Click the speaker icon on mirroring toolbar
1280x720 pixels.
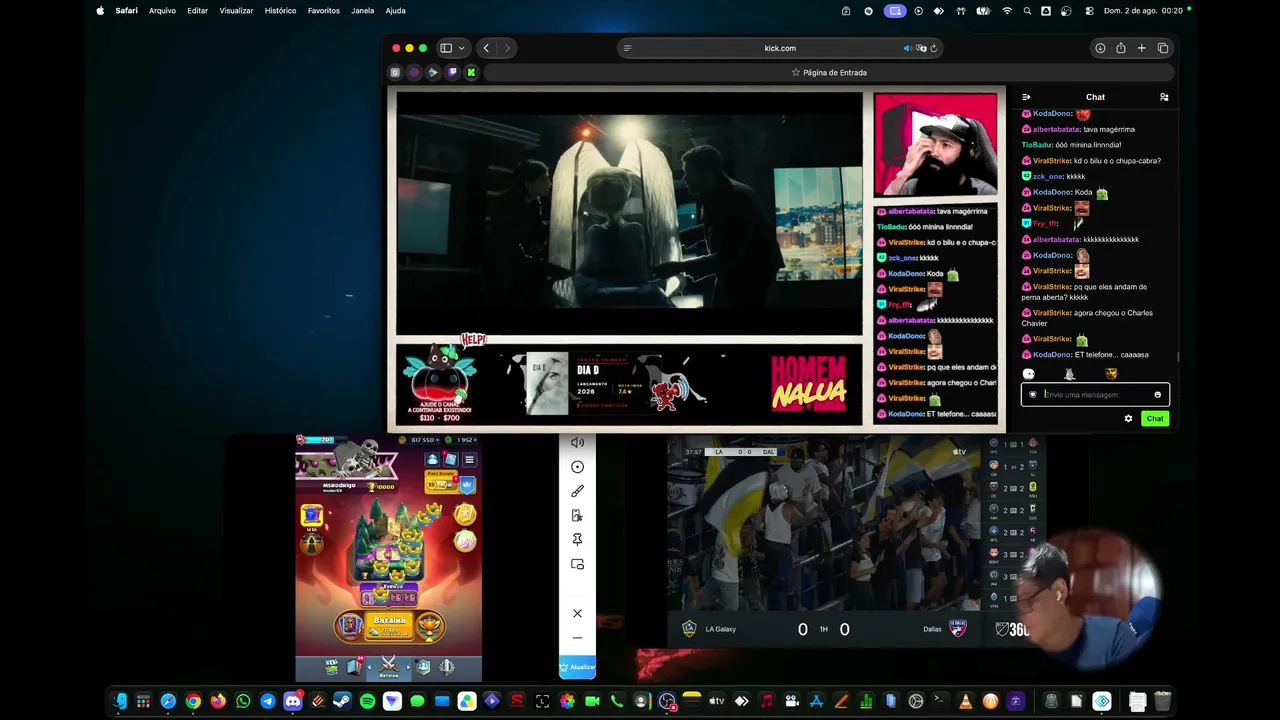577,443
